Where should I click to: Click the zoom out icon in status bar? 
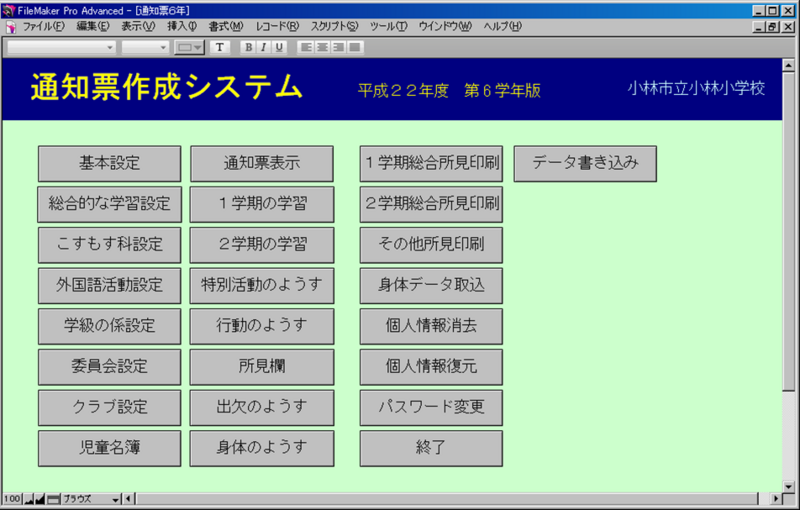pyautogui.click(x=29, y=498)
